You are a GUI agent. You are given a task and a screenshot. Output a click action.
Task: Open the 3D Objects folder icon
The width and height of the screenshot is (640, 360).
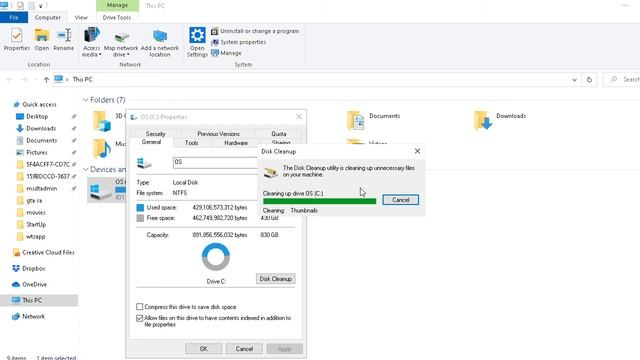[102, 120]
